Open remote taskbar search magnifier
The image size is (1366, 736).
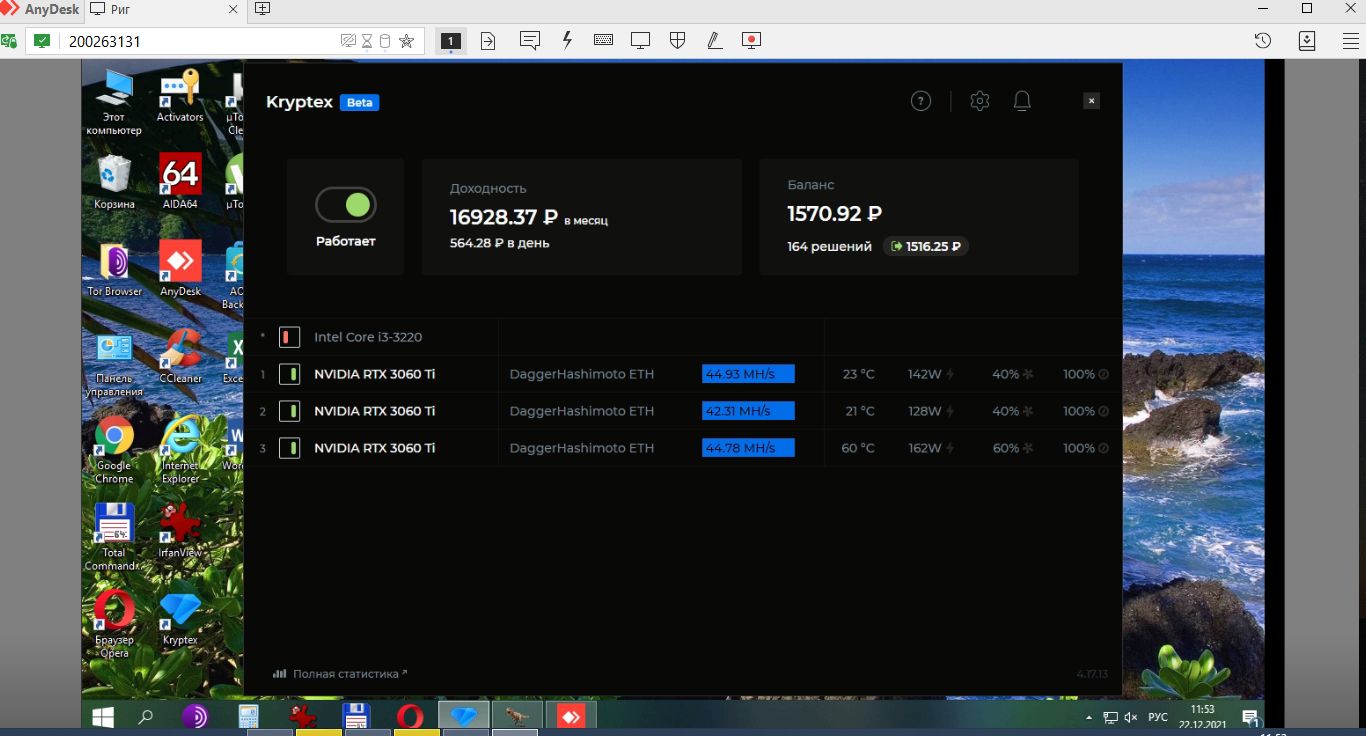point(146,716)
